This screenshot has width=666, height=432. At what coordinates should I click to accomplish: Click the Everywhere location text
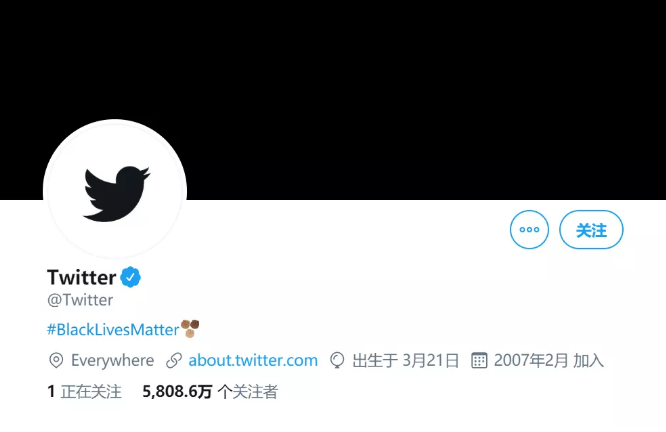click(113, 361)
